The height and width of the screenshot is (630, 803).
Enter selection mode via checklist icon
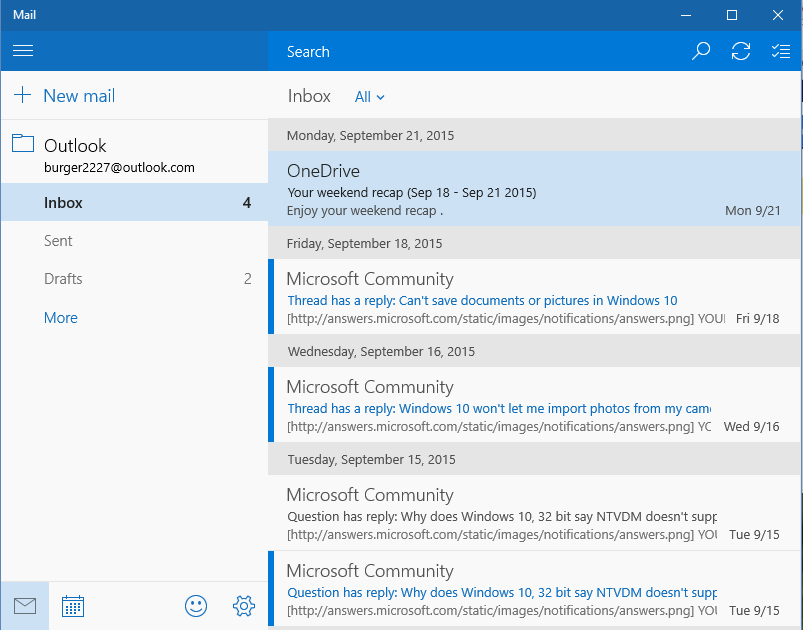[780, 51]
